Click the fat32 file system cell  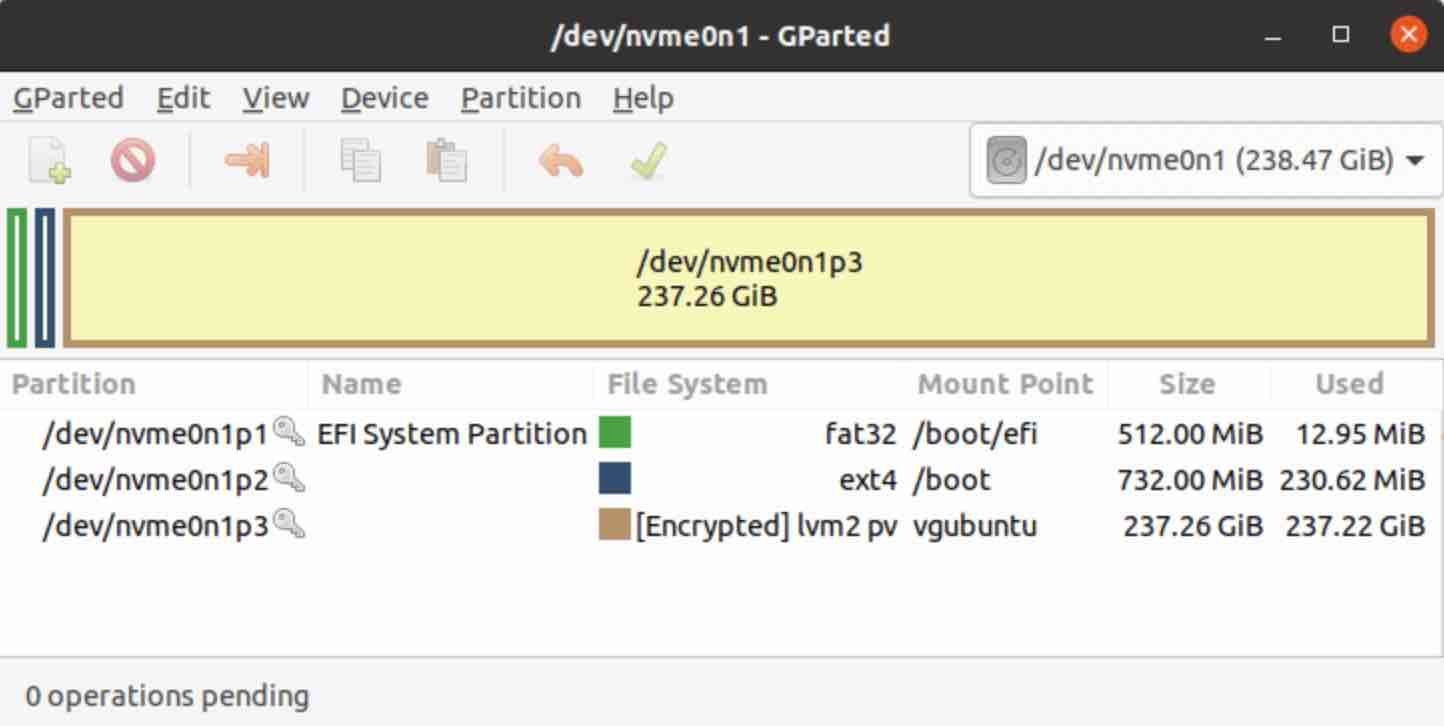pyautogui.click(x=860, y=434)
